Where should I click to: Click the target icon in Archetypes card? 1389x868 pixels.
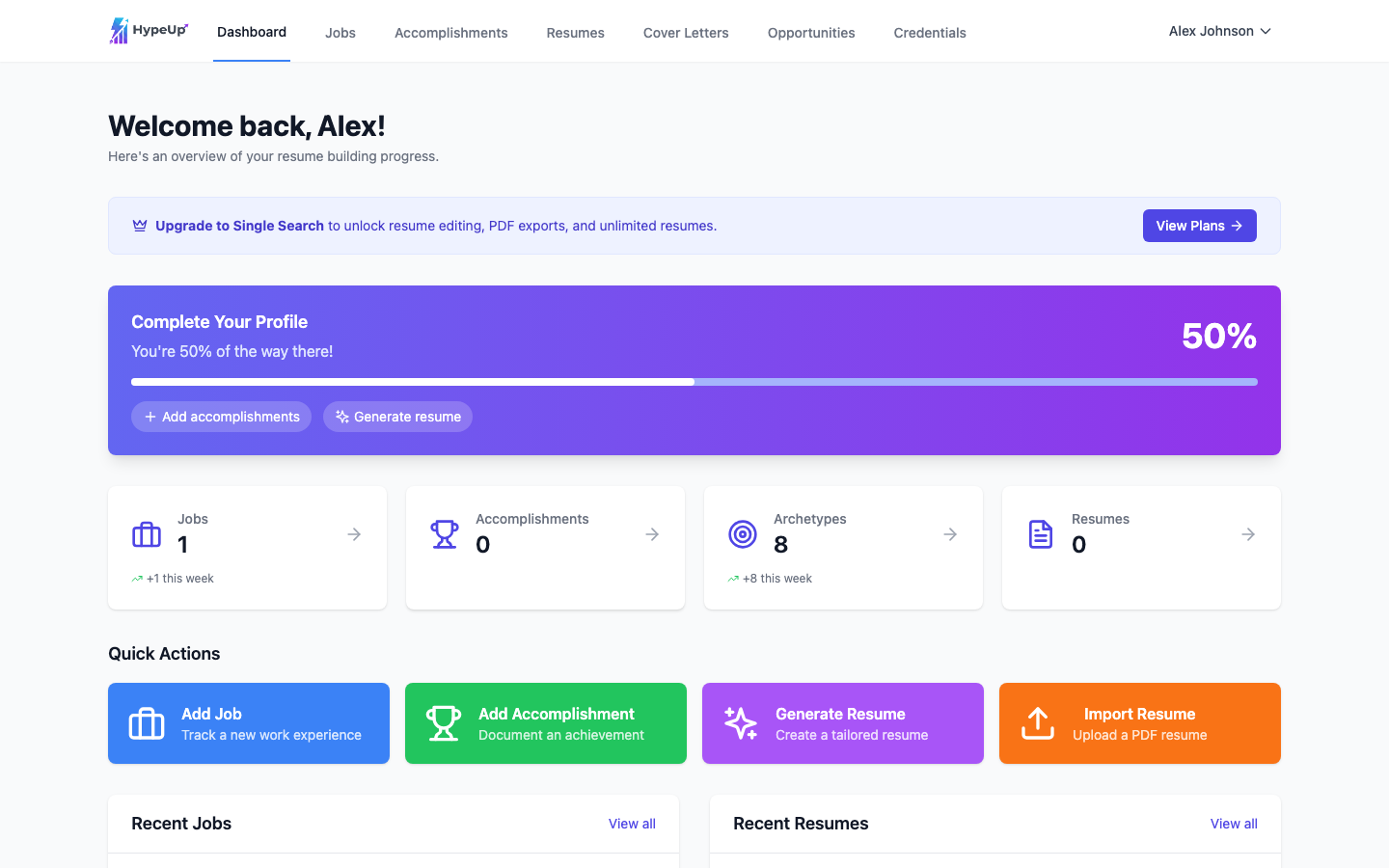click(743, 534)
